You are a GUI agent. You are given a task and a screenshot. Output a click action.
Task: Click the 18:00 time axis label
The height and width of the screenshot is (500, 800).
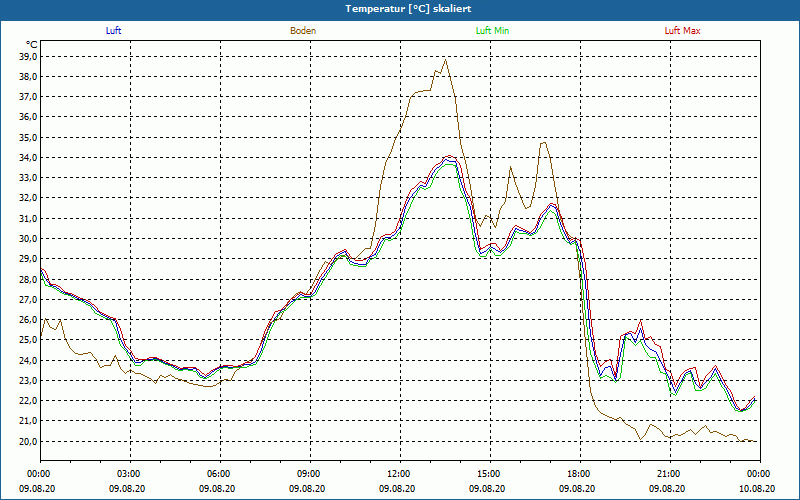pos(578,474)
